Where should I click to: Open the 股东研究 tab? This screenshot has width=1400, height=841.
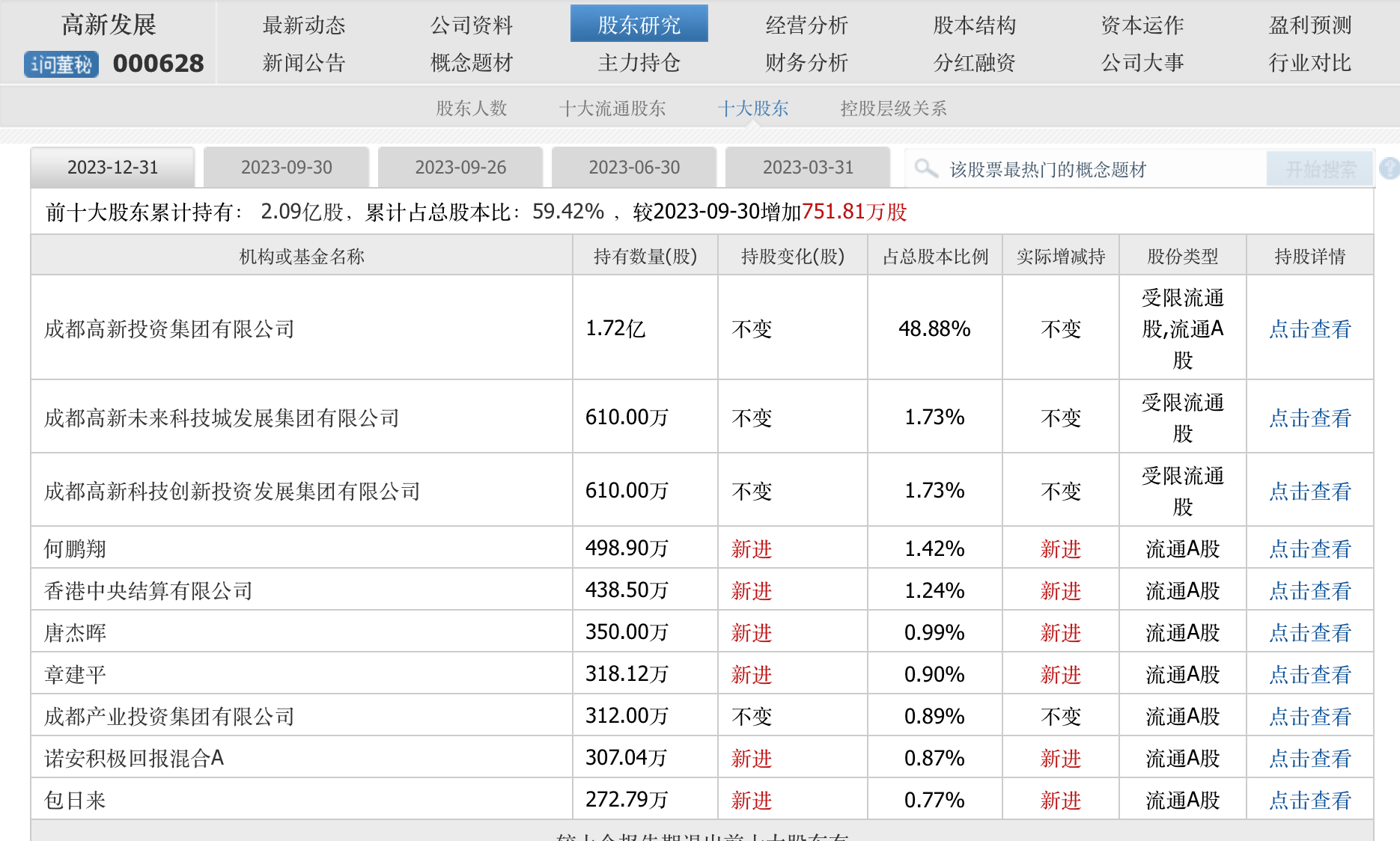point(639,25)
